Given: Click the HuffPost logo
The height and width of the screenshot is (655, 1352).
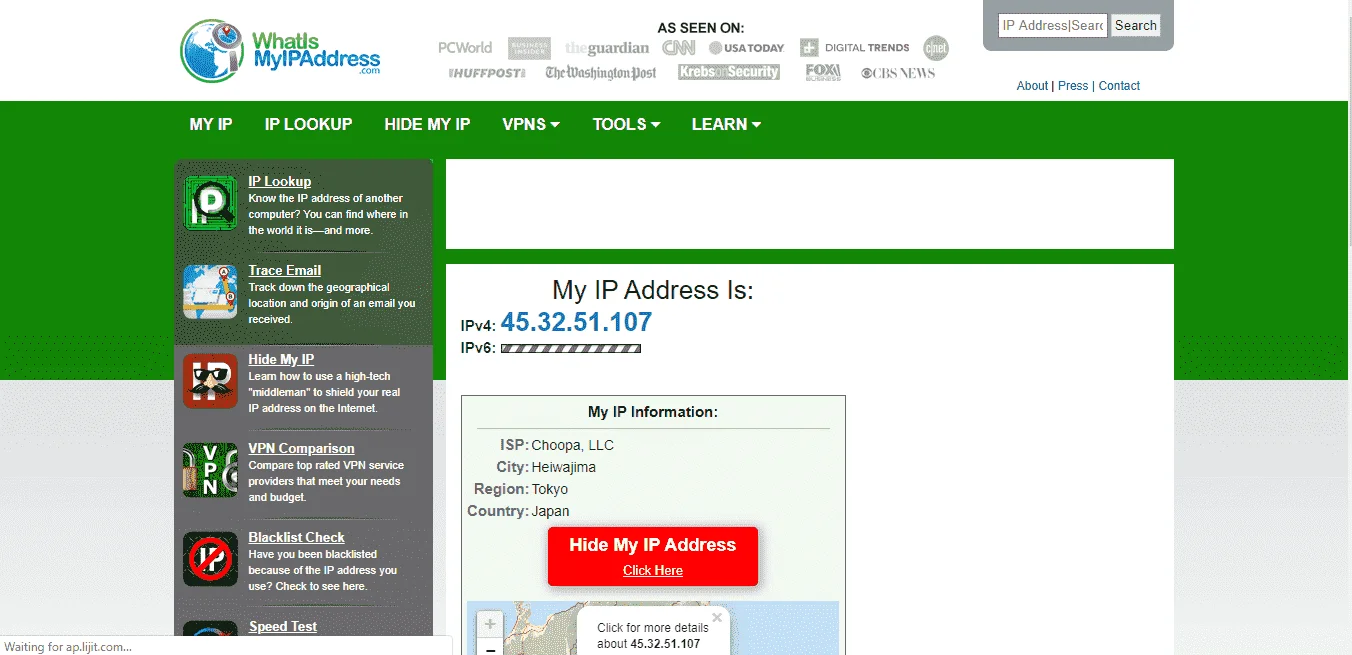Looking at the screenshot, I should pos(487,73).
